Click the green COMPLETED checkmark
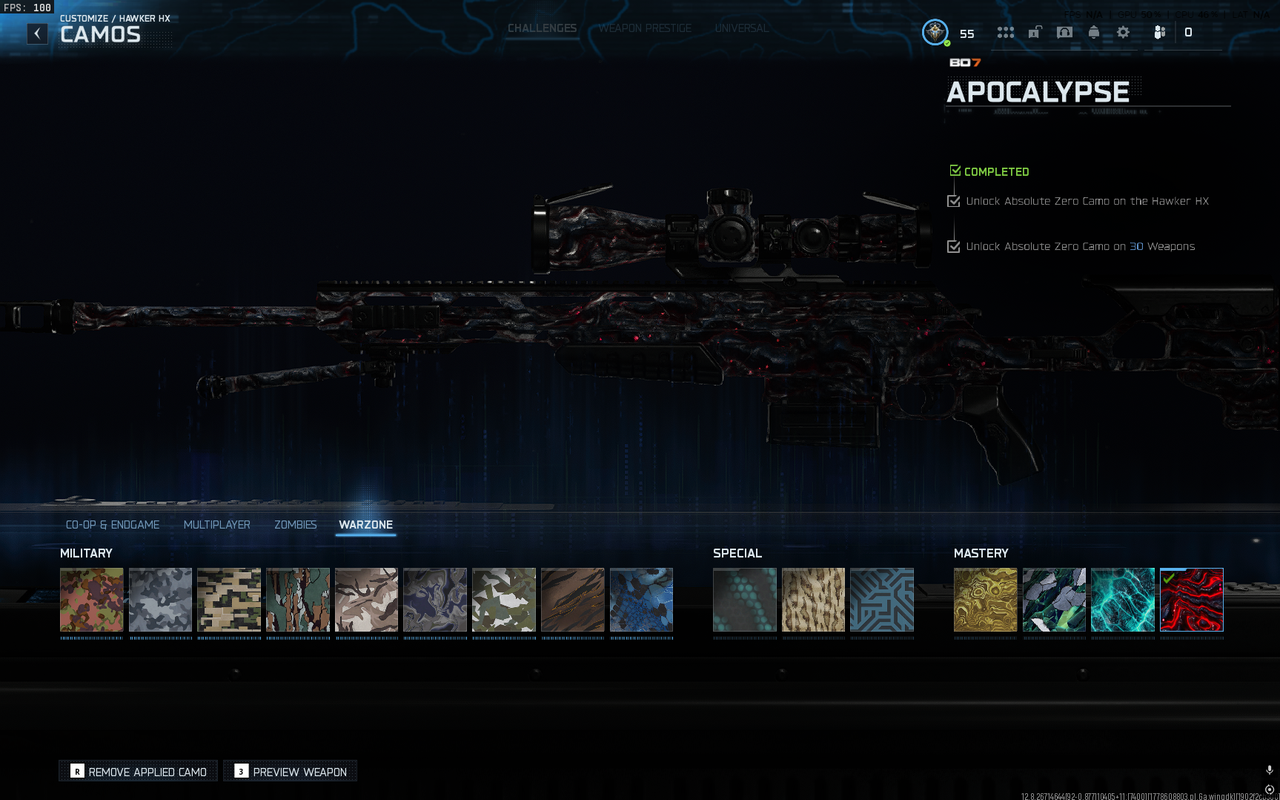This screenshot has width=1280, height=800. coord(955,171)
